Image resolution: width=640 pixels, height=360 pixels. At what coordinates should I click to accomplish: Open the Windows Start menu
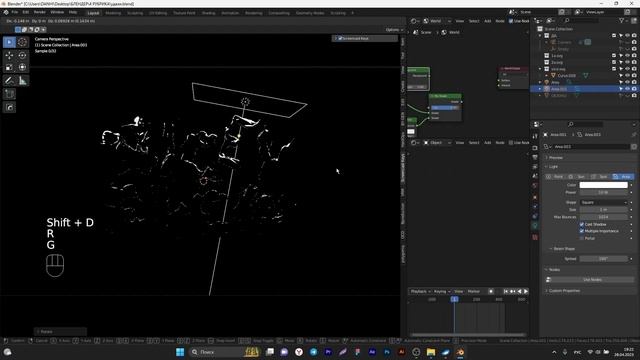click(180, 352)
